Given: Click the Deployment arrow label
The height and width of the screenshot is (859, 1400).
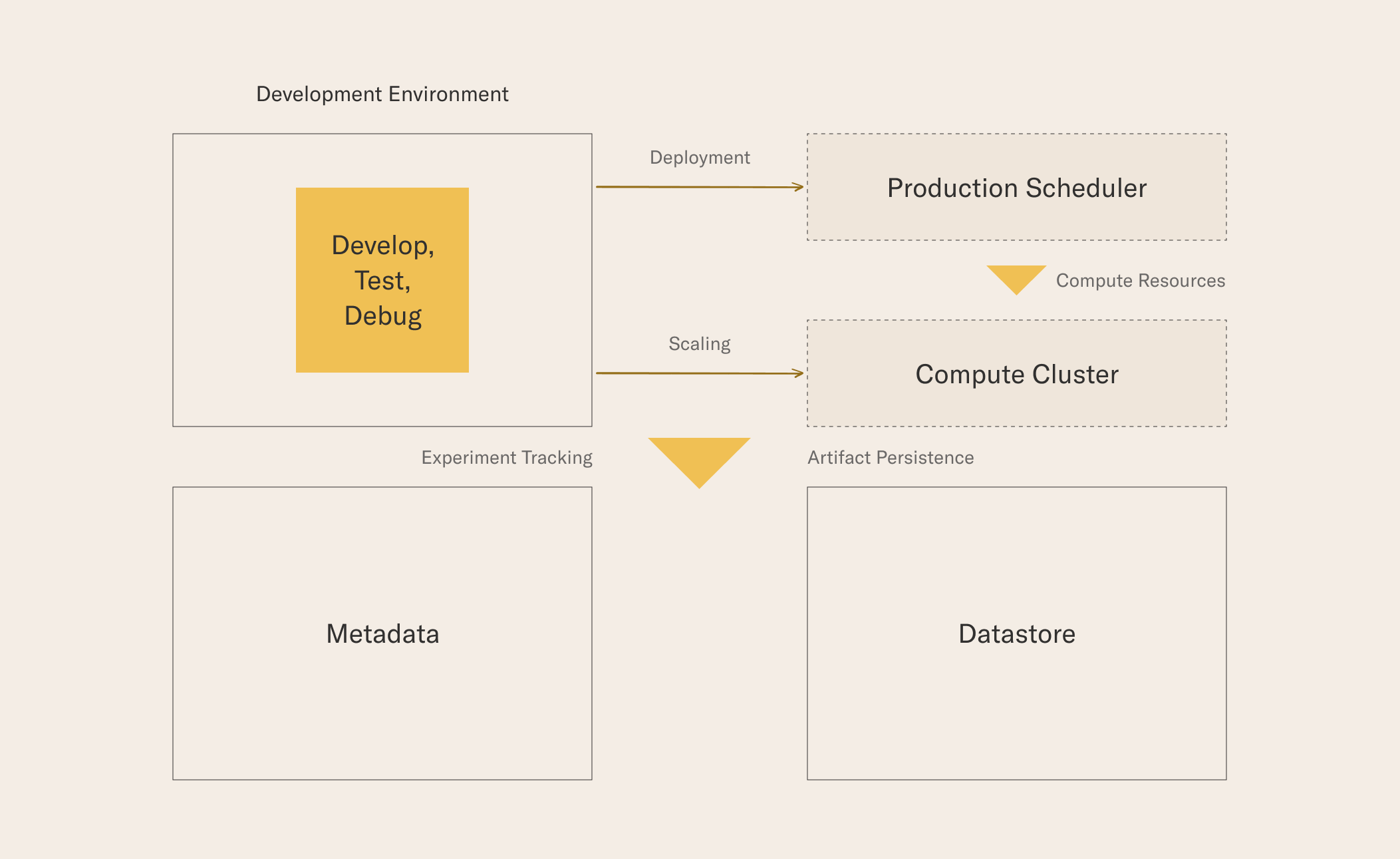Looking at the screenshot, I should click(700, 158).
